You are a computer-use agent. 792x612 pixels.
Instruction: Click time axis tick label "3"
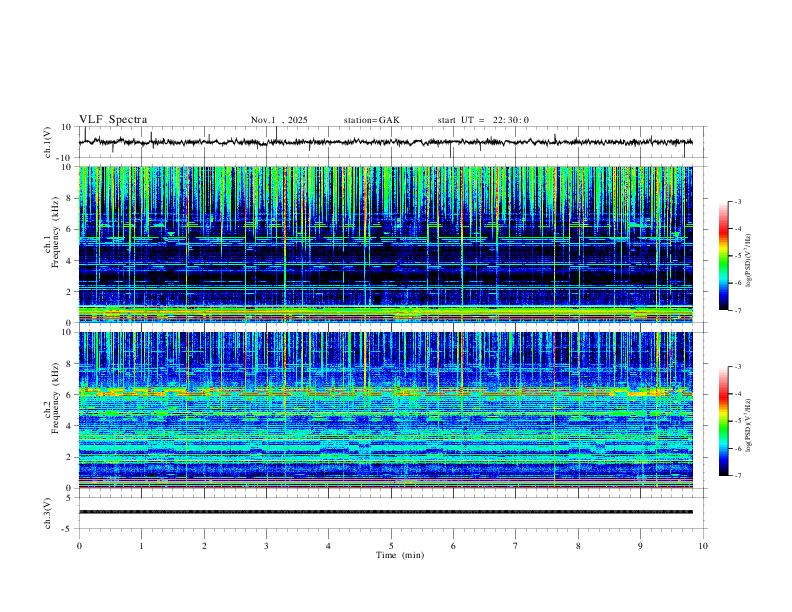[x=266, y=546]
